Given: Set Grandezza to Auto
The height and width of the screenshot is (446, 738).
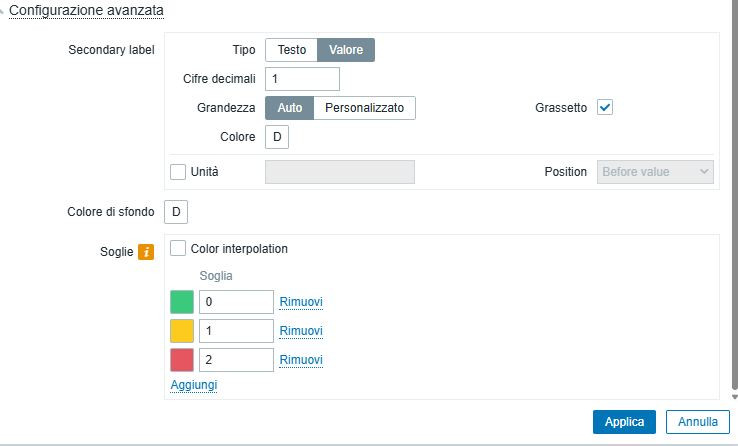Looking at the screenshot, I should (290, 108).
